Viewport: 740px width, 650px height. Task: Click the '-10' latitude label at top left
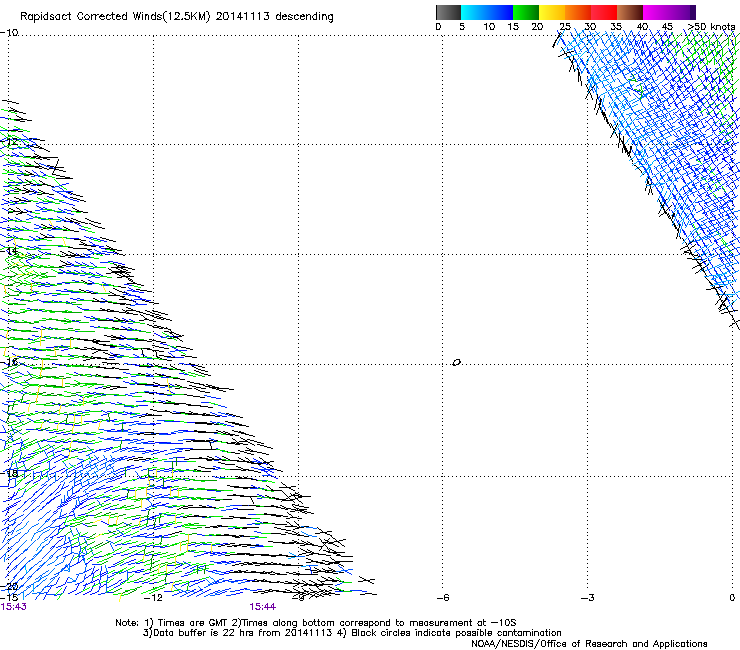(x=9, y=33)
